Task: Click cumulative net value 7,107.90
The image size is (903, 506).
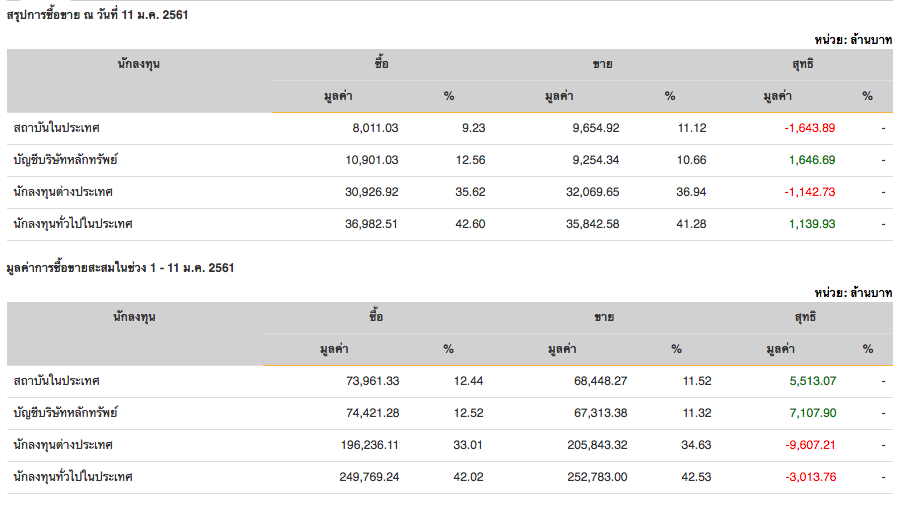Action: tap(813, 413)
